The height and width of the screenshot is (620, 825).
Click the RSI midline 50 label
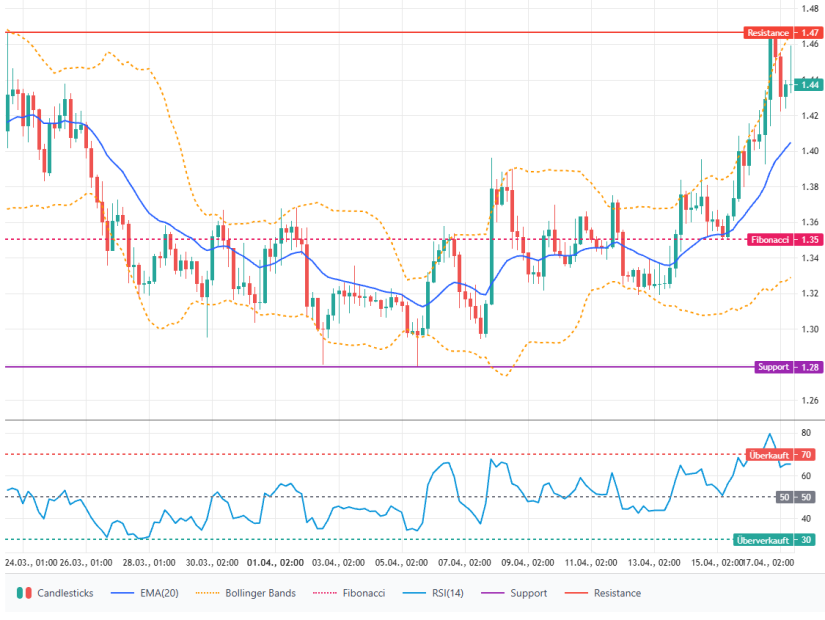[794, 497]
